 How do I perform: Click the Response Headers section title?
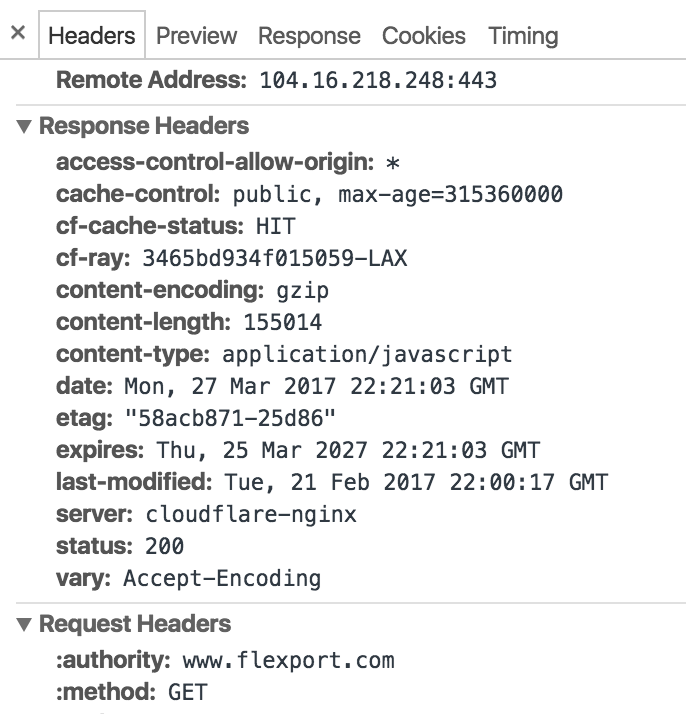coord(144,126)
